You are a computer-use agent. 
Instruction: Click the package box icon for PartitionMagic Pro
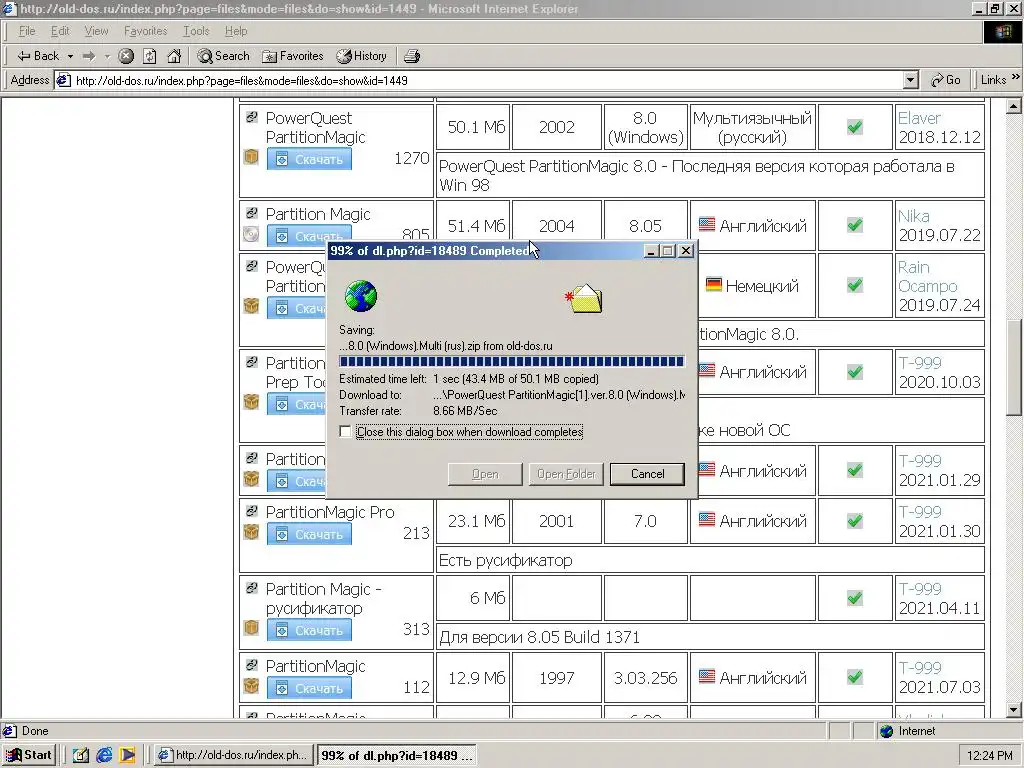tap(251, 532)
